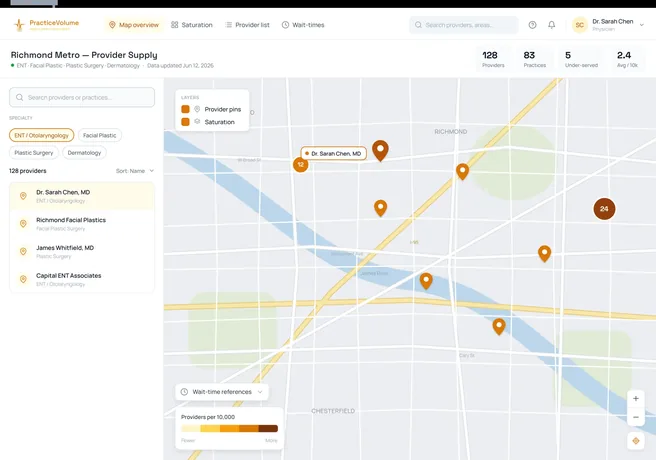The height and width of the screenshot is (460, 656).
Task: Click the pin icon beside James Whitfield, MD
Action: (23, 251)
